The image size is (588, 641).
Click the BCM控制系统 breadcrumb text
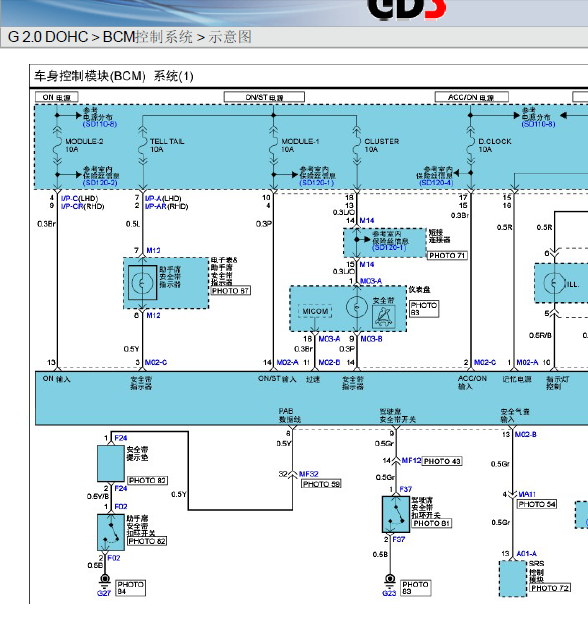[148, 37]
